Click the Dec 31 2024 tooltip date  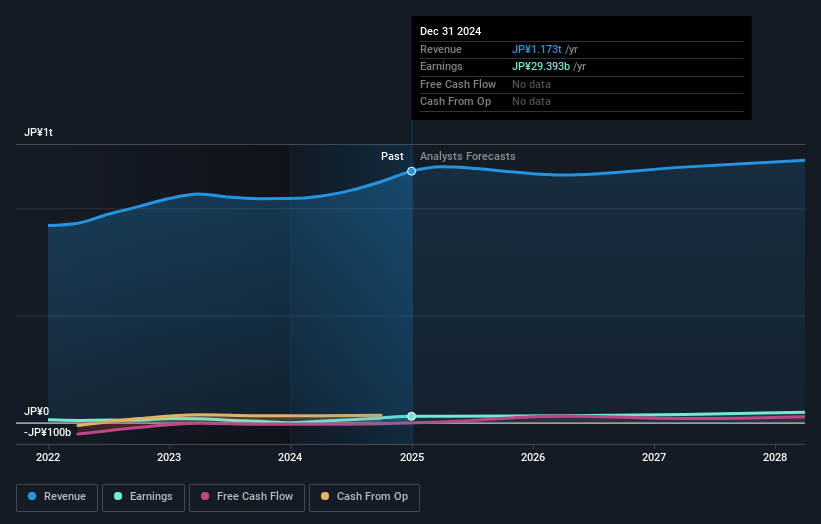pos(450,31)
